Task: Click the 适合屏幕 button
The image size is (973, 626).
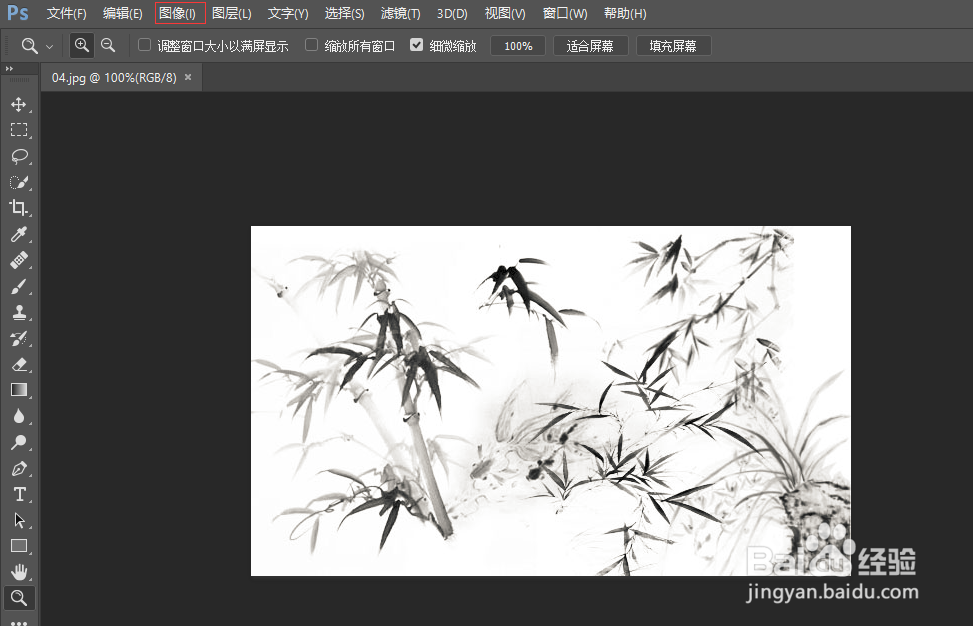Action: [590, 46]
